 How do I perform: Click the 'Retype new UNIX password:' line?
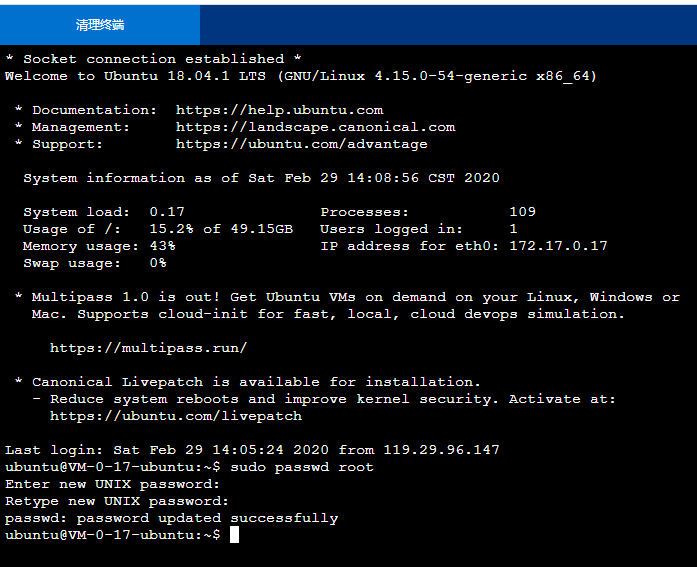tap(116, 501)
